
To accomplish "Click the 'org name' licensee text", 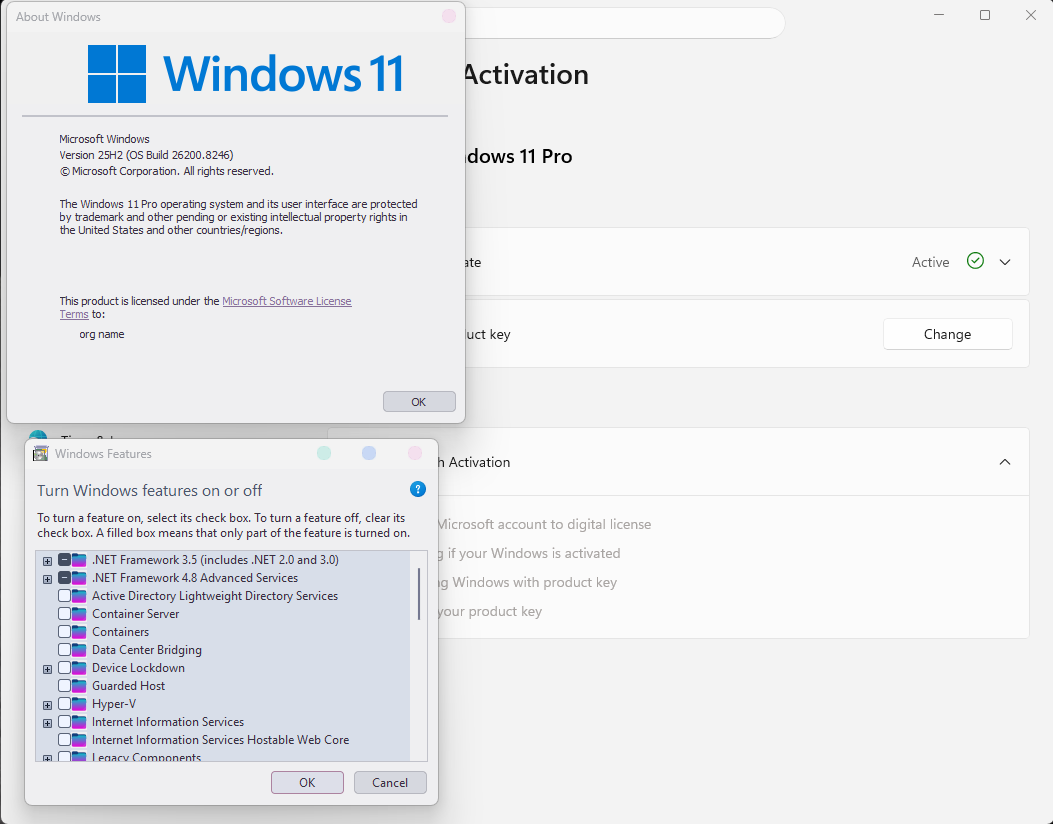I will tap(101, 334).
